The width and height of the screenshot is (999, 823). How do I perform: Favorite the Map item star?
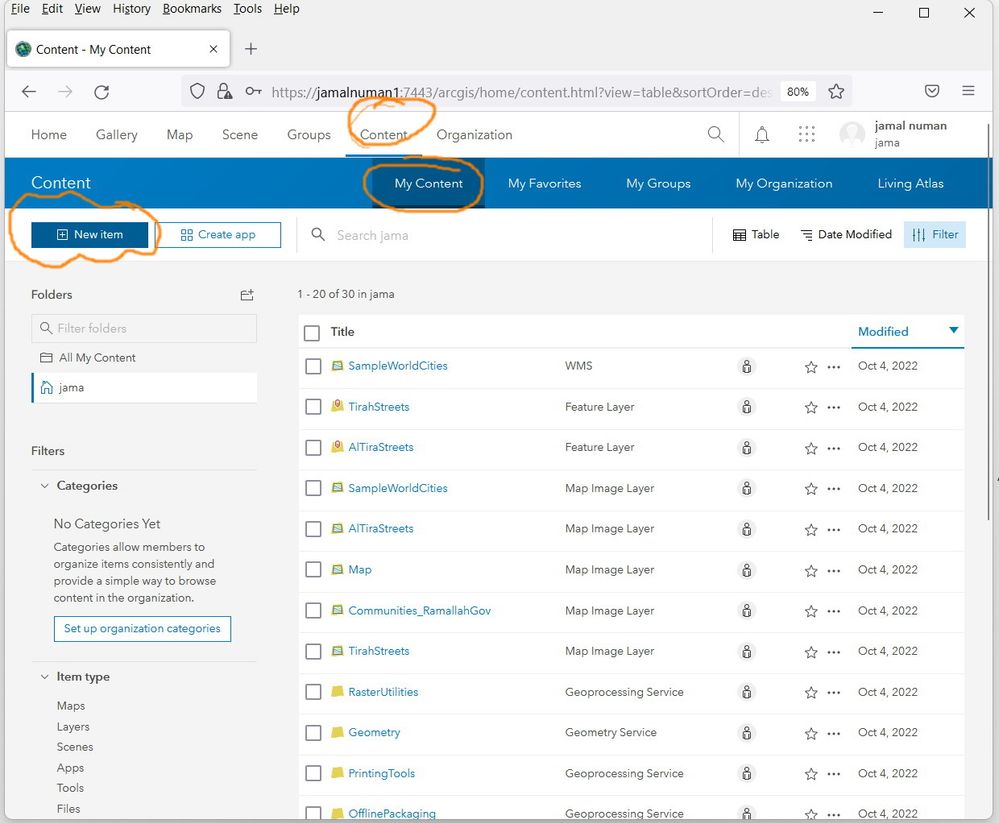click(x=810, y=571)
